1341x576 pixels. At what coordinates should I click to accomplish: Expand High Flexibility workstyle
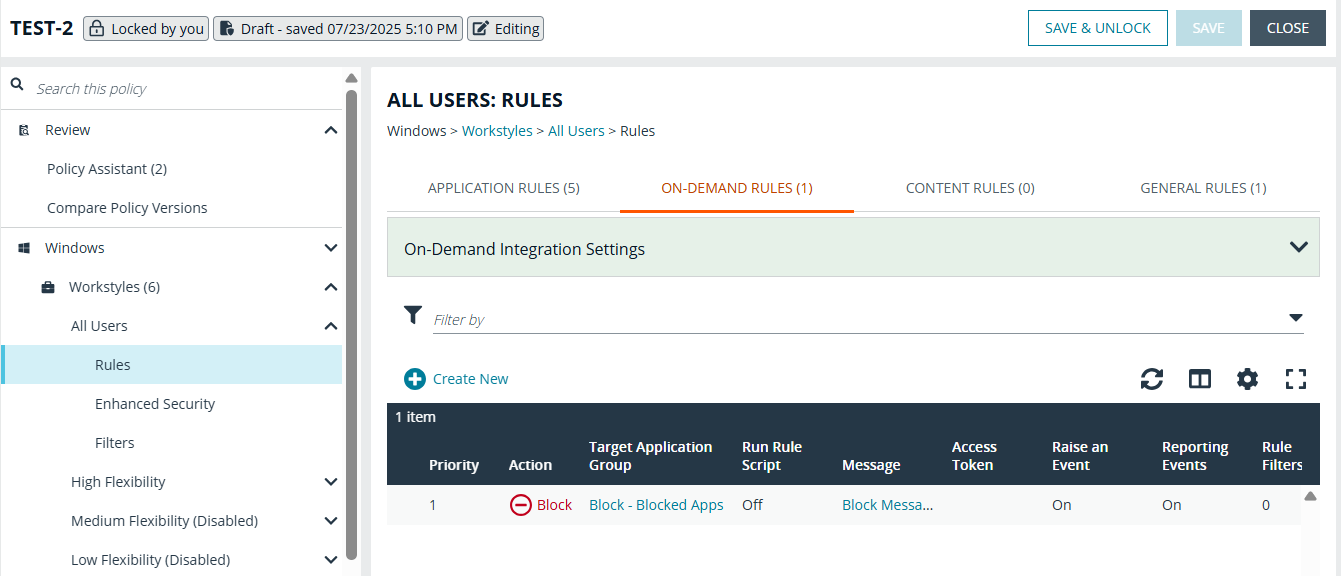[331, 482]
